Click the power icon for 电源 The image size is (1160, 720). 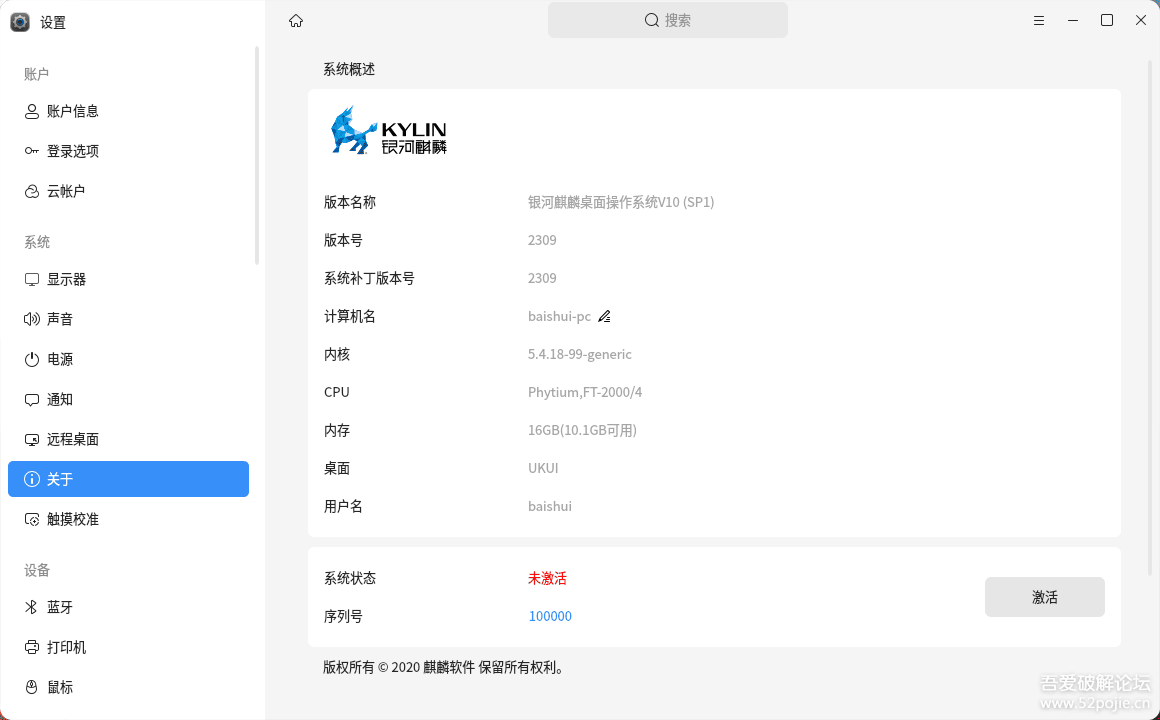[32, 360]
